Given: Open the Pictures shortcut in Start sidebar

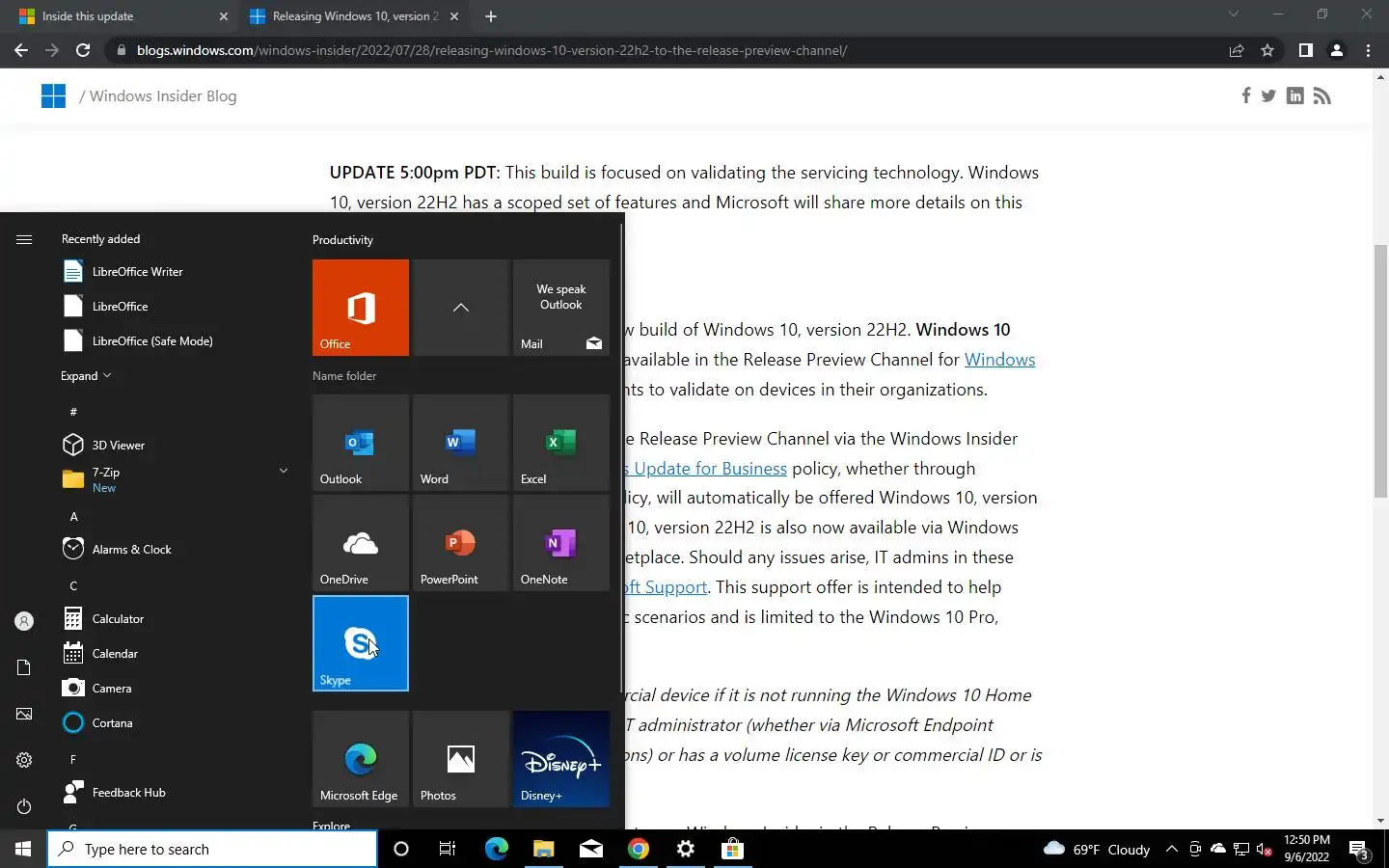Looking at the screenshot, I should pyautogui.click(x=24, y=714).
